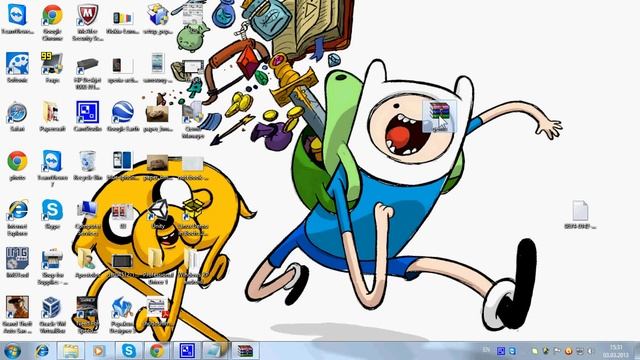Click the CamStudio tray icon

pyautogui.click(x=501, y=351)
